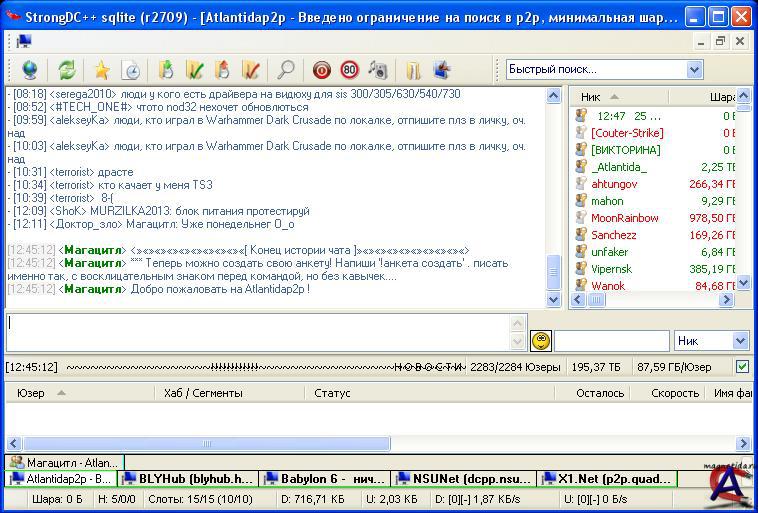Open recent hubs clock icon

coord(131,70)
